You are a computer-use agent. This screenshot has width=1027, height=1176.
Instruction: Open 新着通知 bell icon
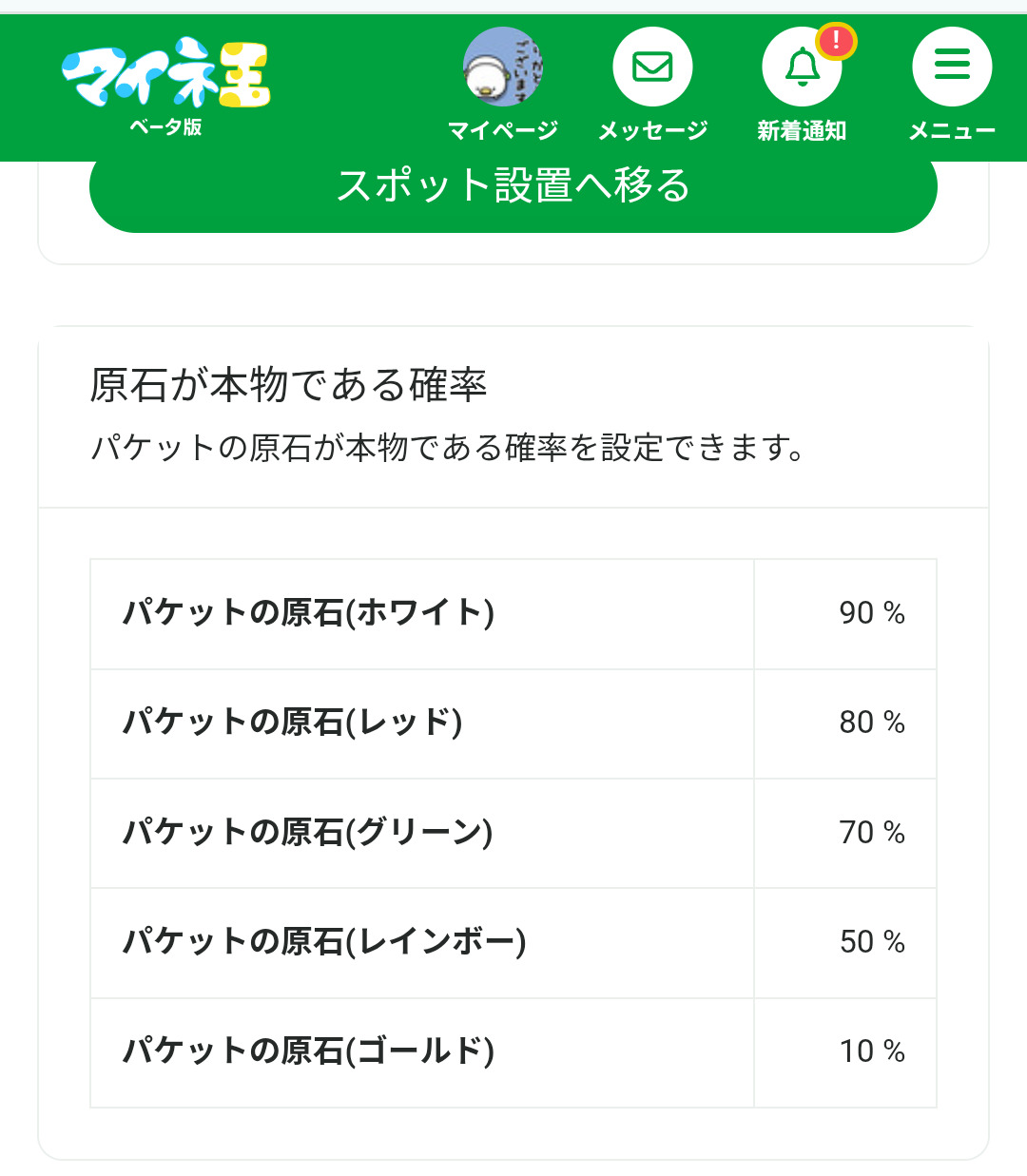pyautogui.click(x=802, y=67)
